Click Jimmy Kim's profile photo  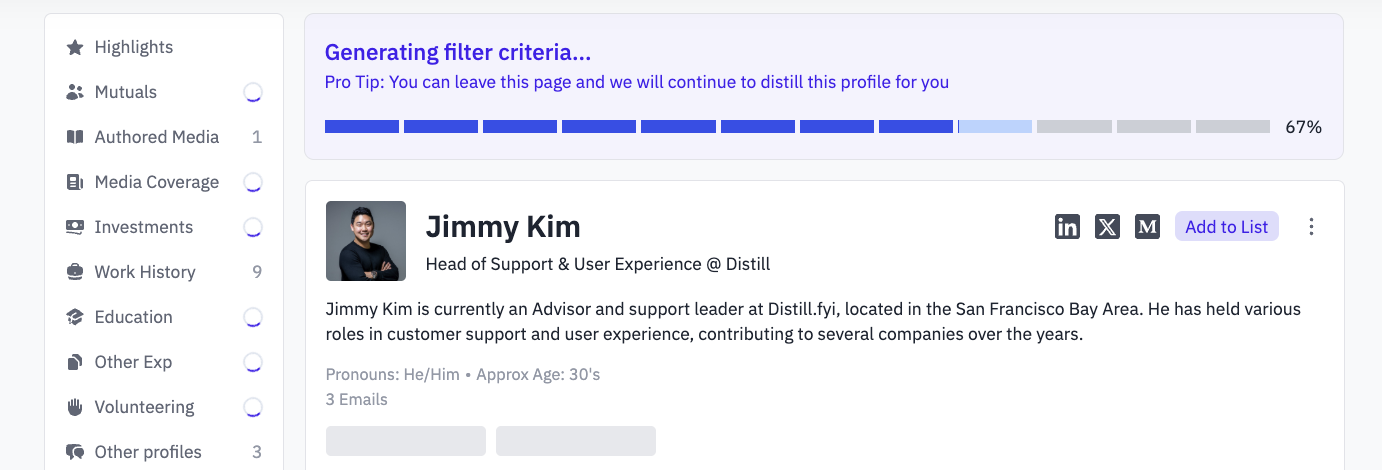click(366, 241)
